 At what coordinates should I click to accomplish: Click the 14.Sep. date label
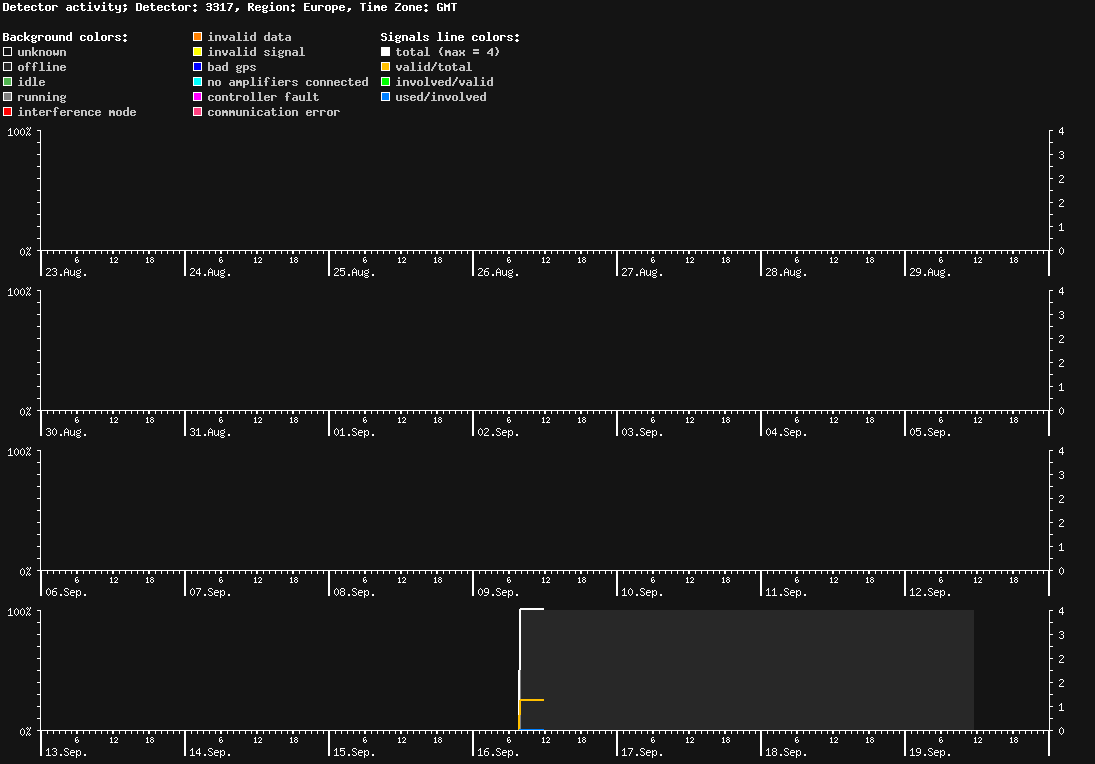(x=210, y=752)
